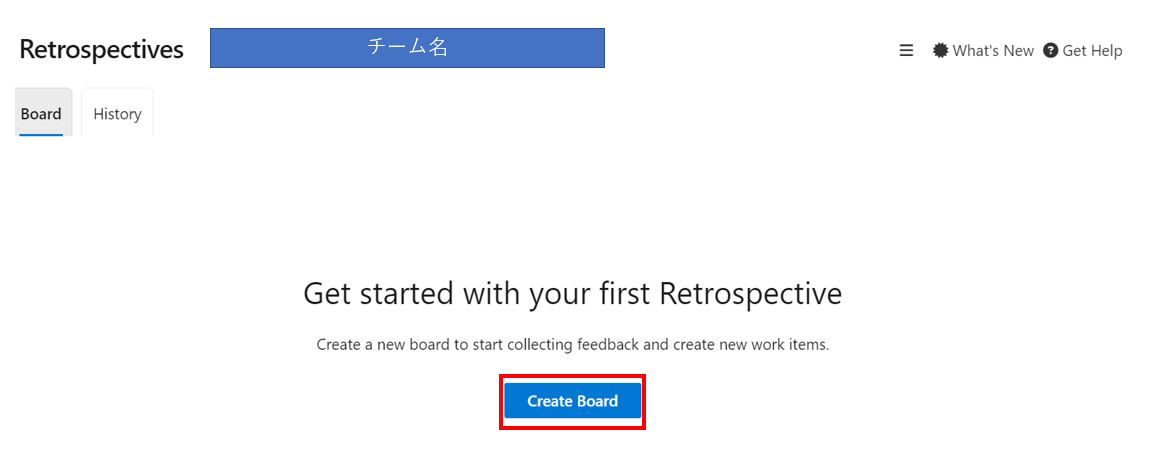The height and width of the screenshot is (475, 1156).
Task: Open the チーム名 team selector
Action: (407, 48)
